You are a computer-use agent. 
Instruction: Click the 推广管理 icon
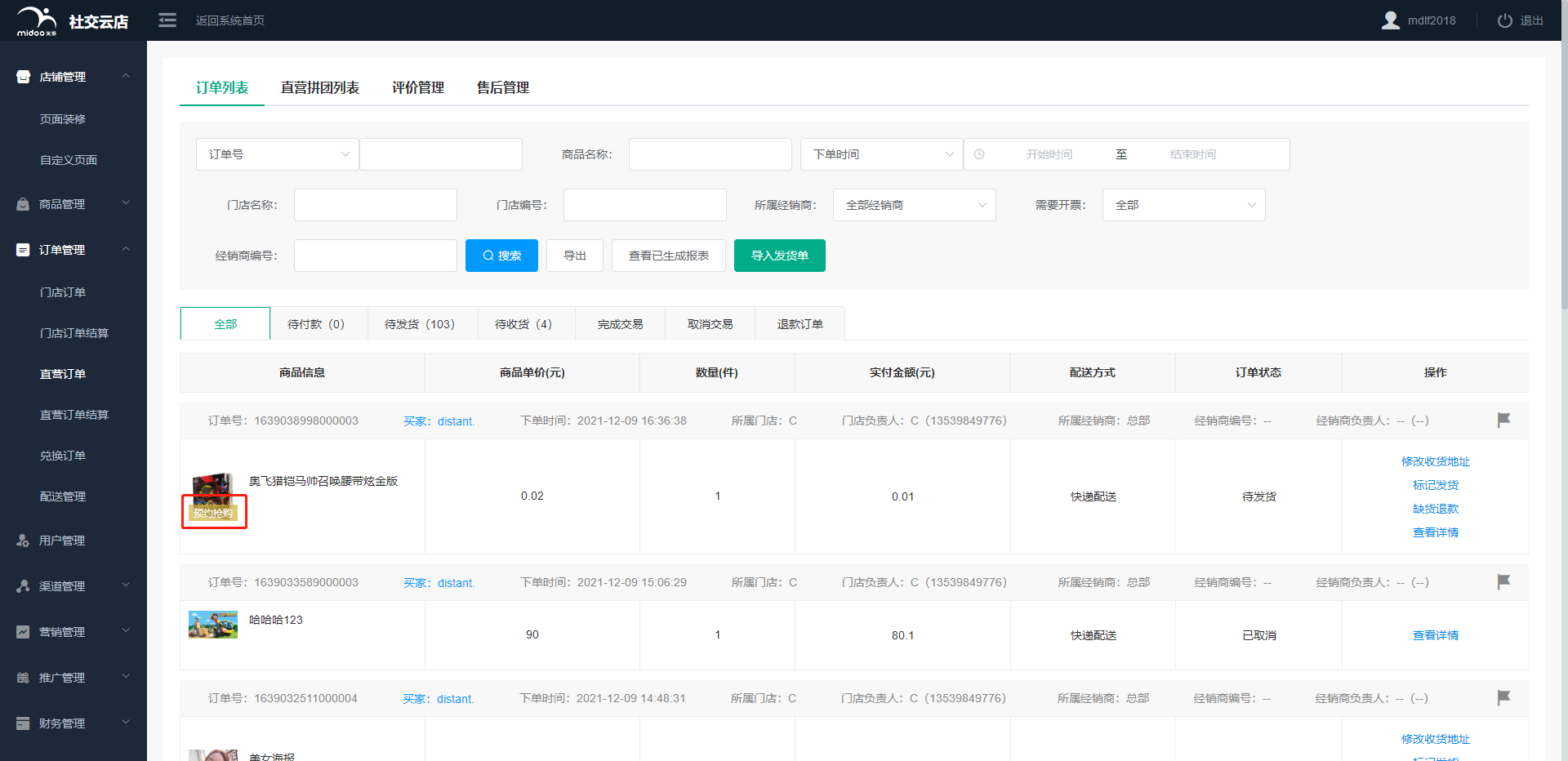[x=23, y=678]
